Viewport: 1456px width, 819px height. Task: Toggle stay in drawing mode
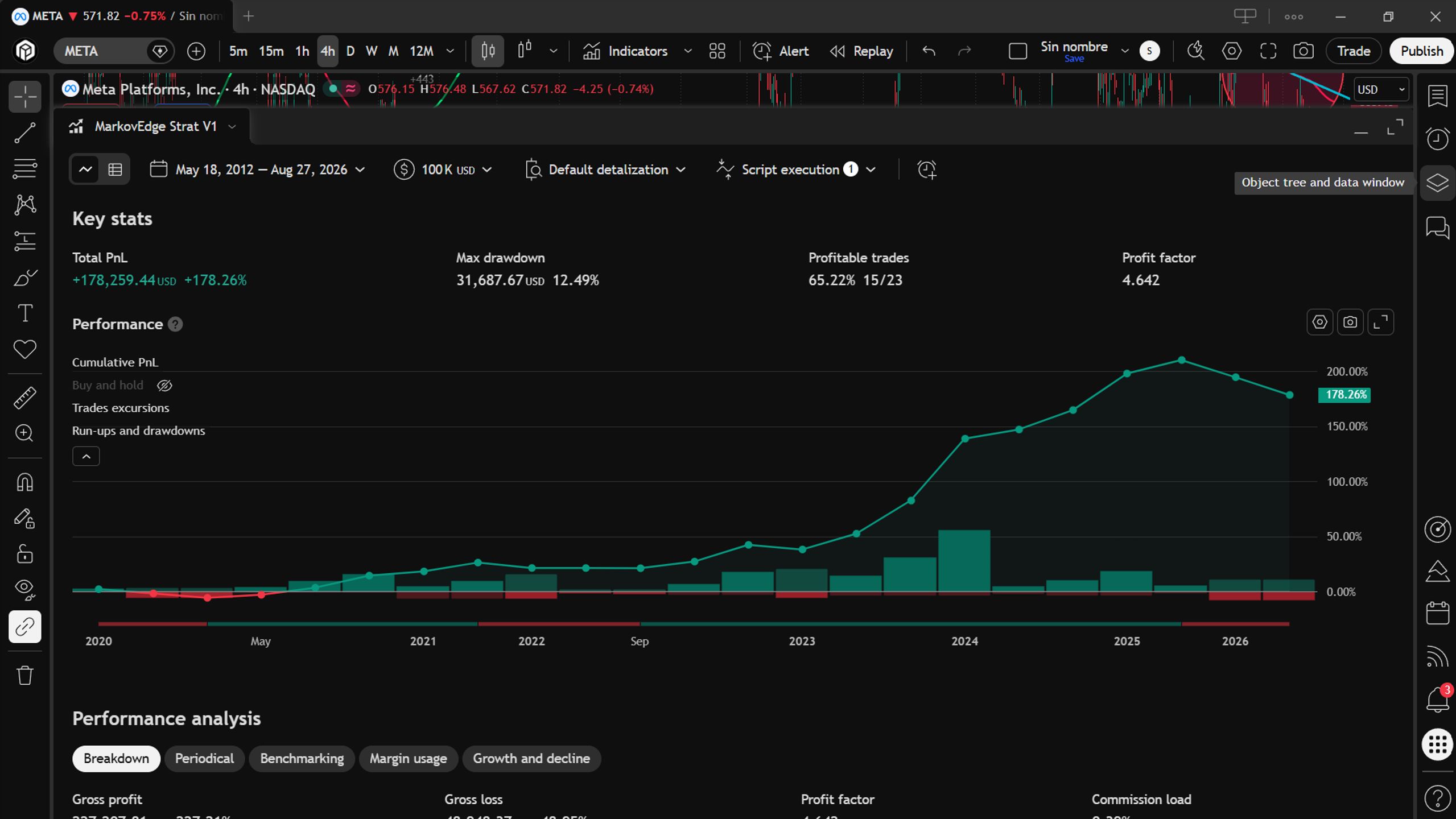click(x=25, y=518)
